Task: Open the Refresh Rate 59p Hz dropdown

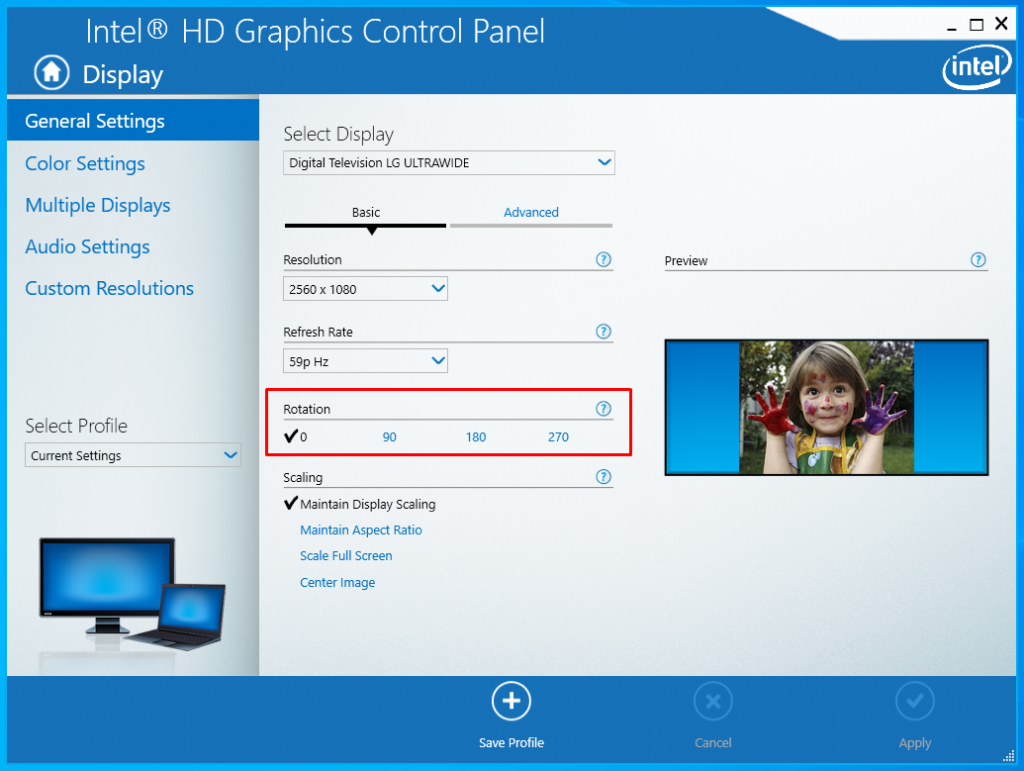Action: pos(365,361)
